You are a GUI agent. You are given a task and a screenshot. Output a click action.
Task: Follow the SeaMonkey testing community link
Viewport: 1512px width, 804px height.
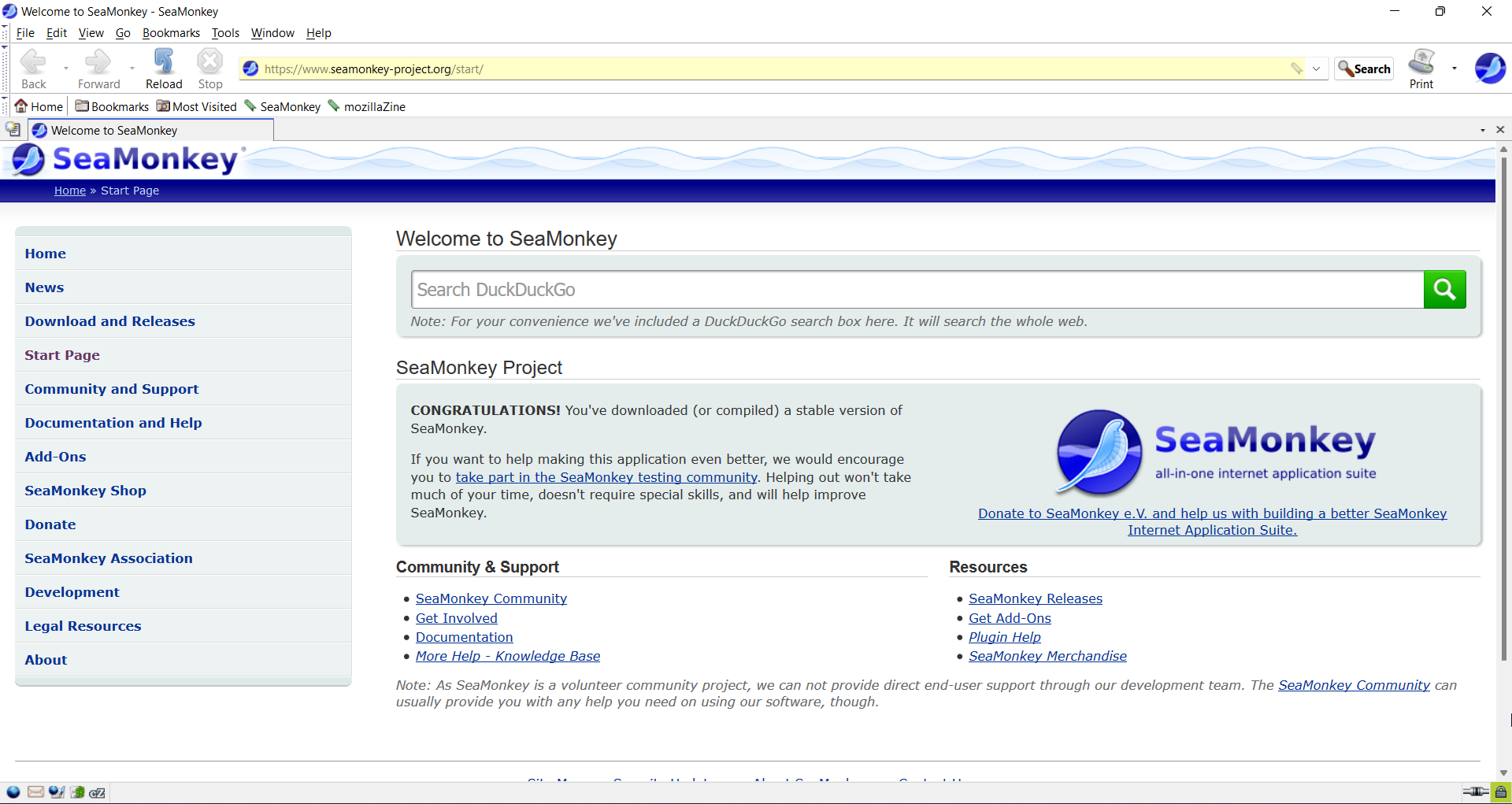[x=606, y=477]
